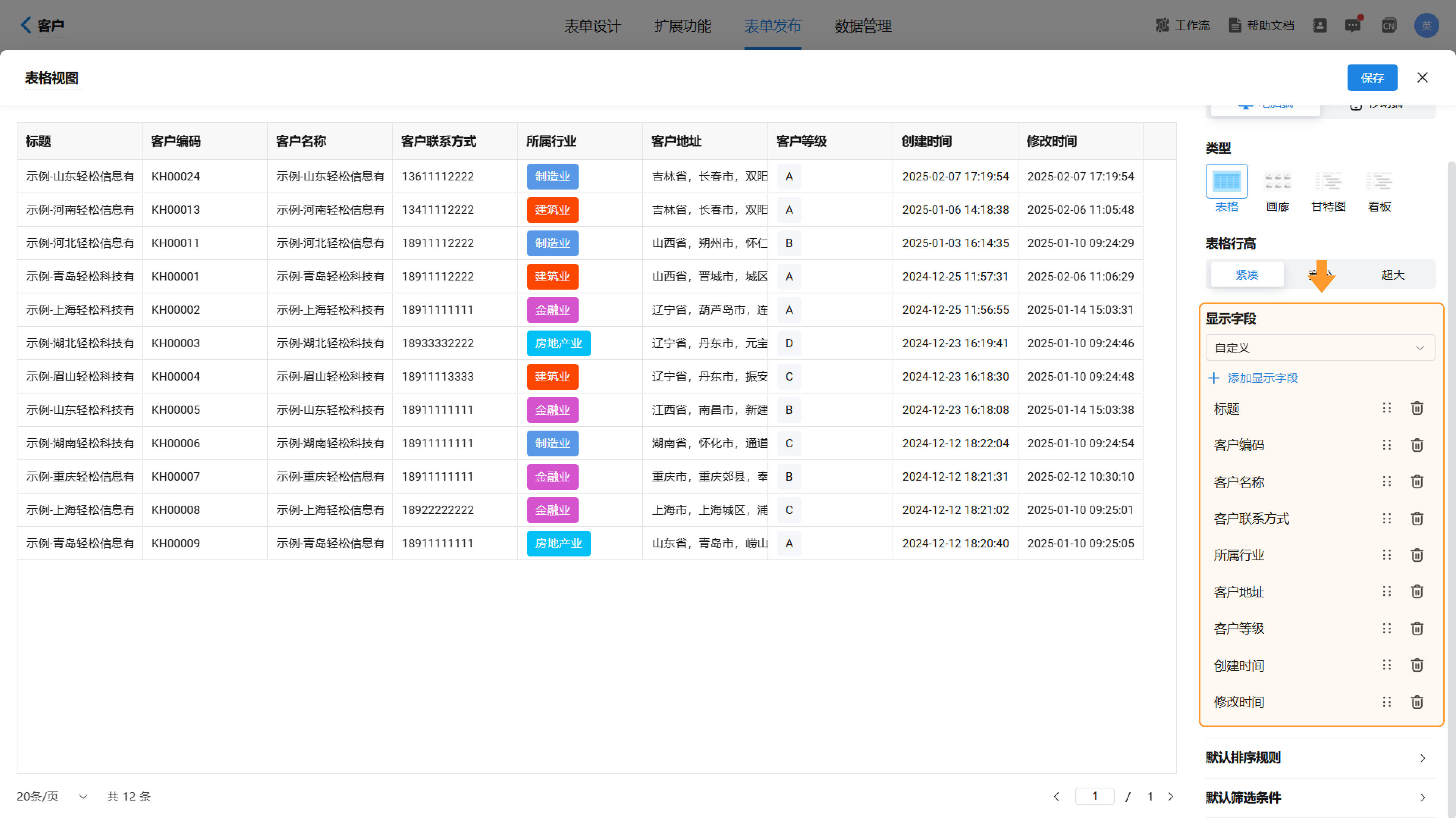This screenshot has height=818, width=1456.
Task: Click the 保存 save button
Action: (x=1372, y=77)
